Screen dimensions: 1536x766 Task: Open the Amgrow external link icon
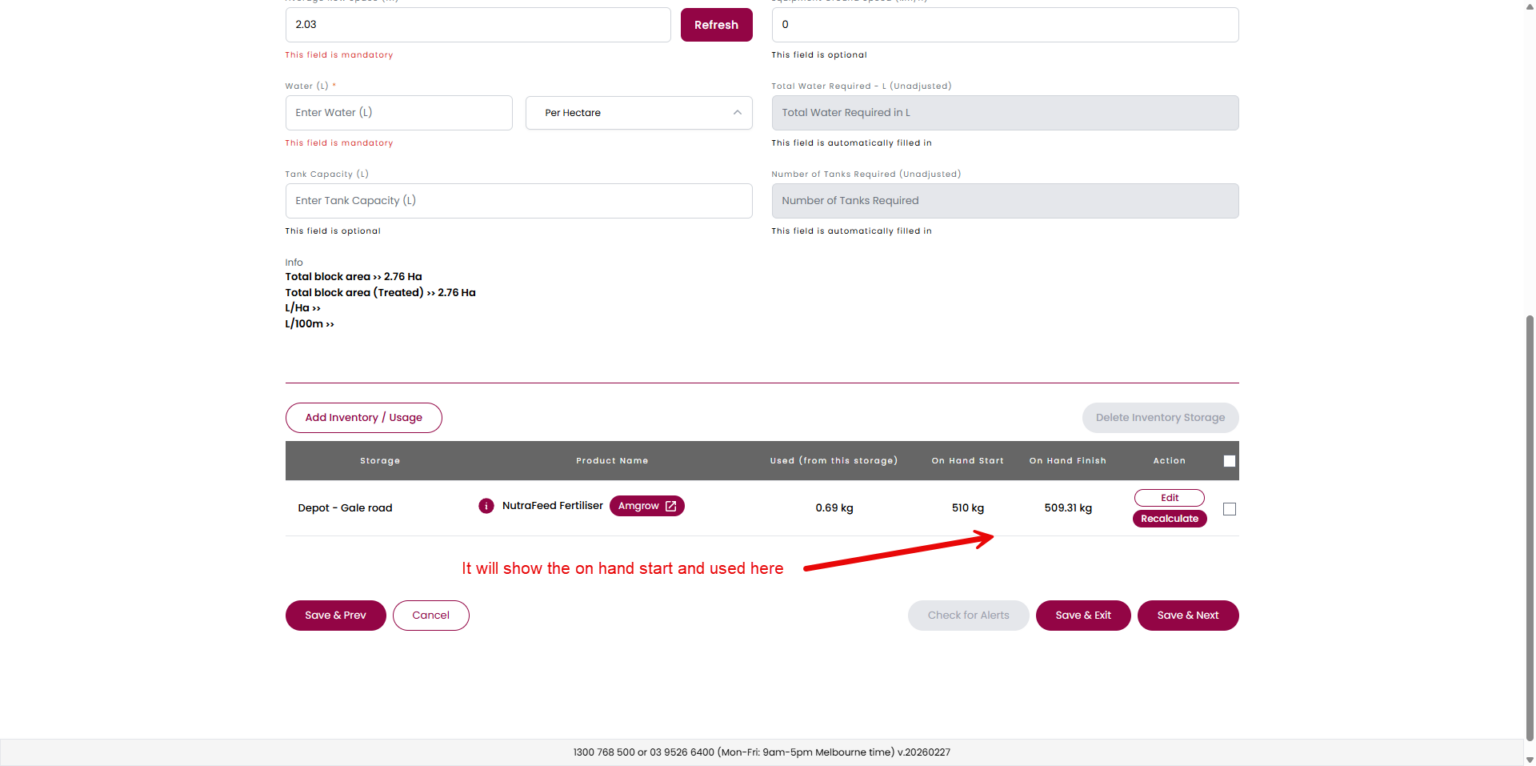[671, 506]
